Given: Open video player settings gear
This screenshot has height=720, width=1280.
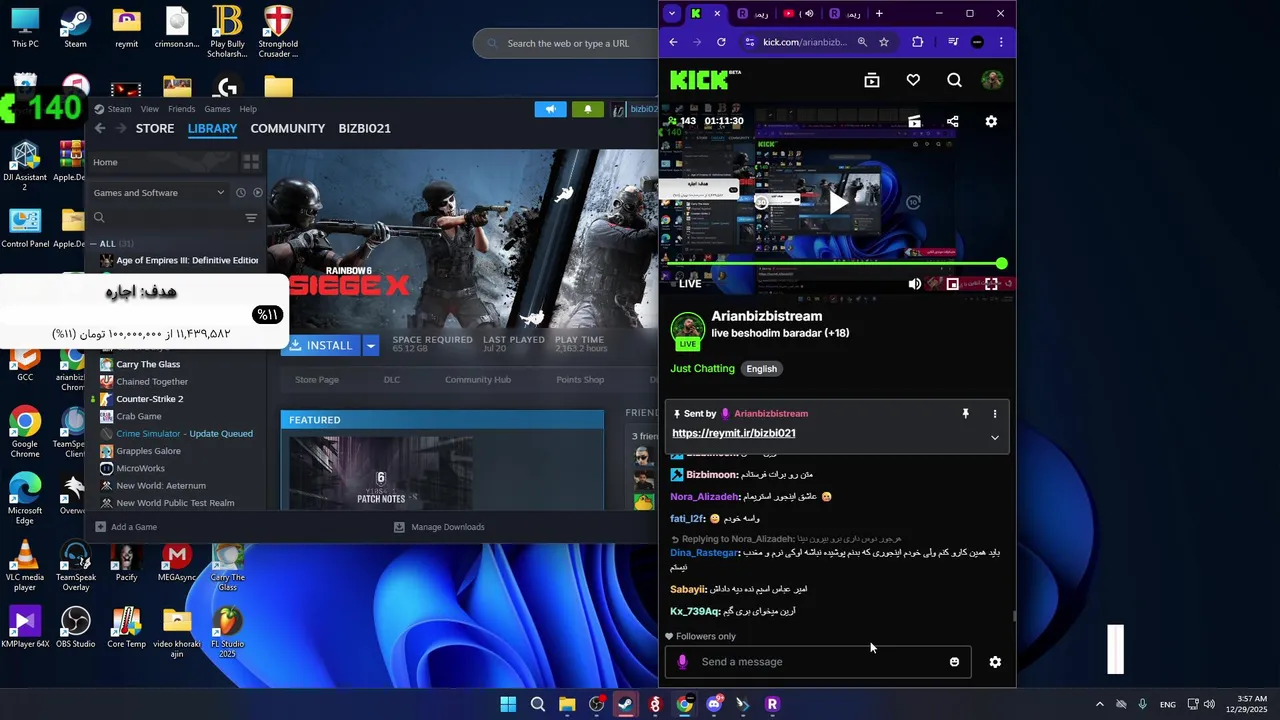Looking at the screenshot, I should [x=991, y=121].
